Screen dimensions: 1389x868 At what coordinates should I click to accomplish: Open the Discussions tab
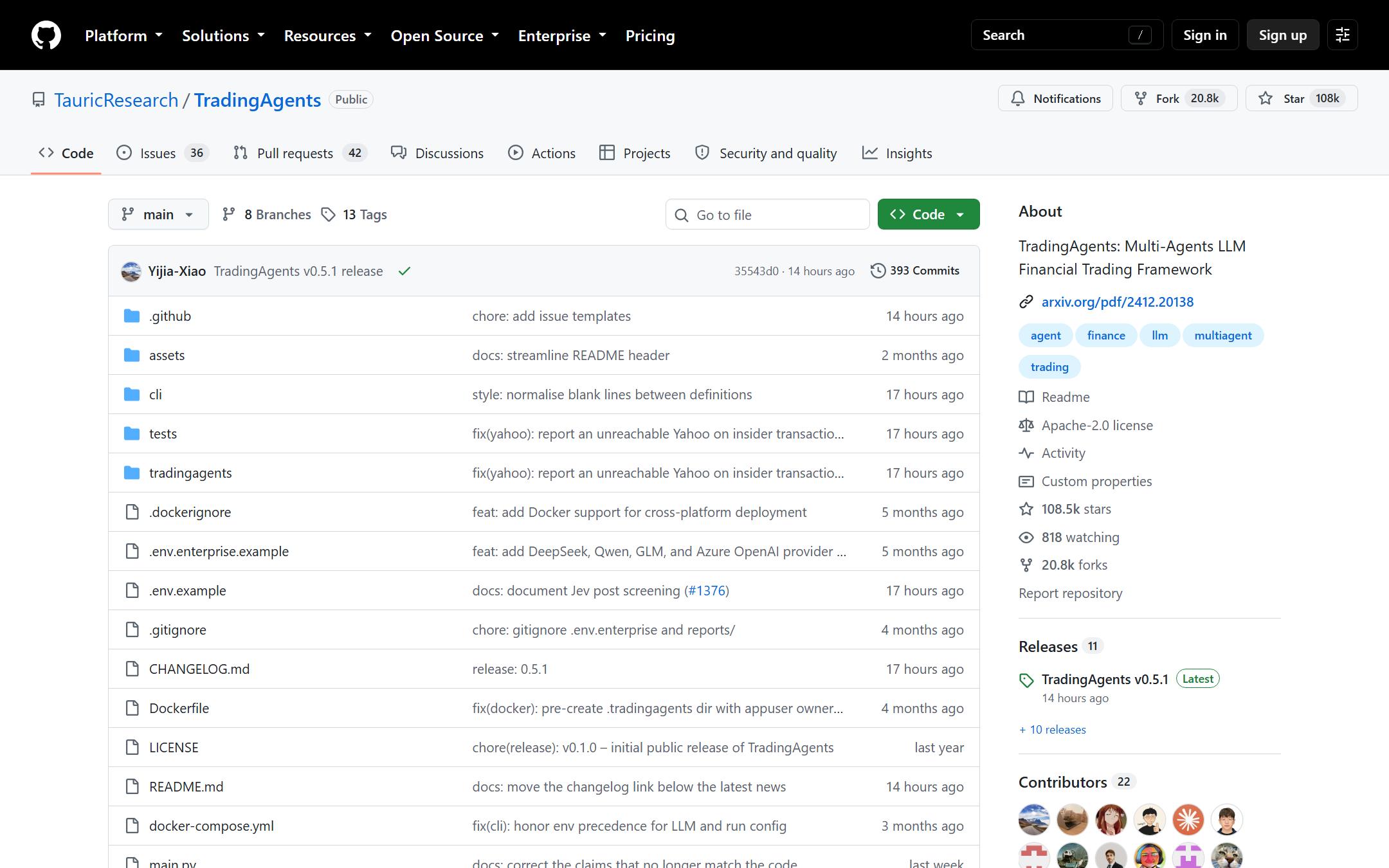(x=437, y=153)
